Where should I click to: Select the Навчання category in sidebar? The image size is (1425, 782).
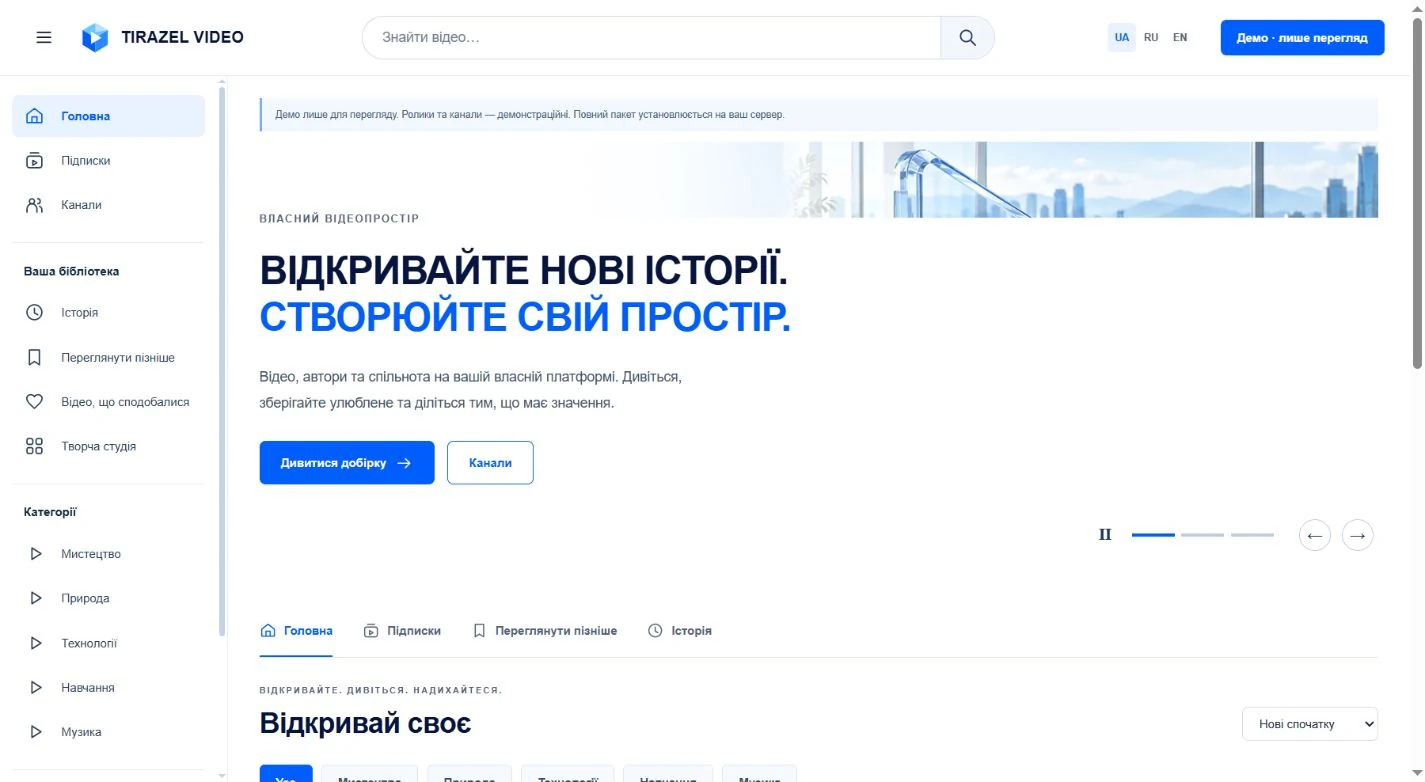[x=108, y=687]
